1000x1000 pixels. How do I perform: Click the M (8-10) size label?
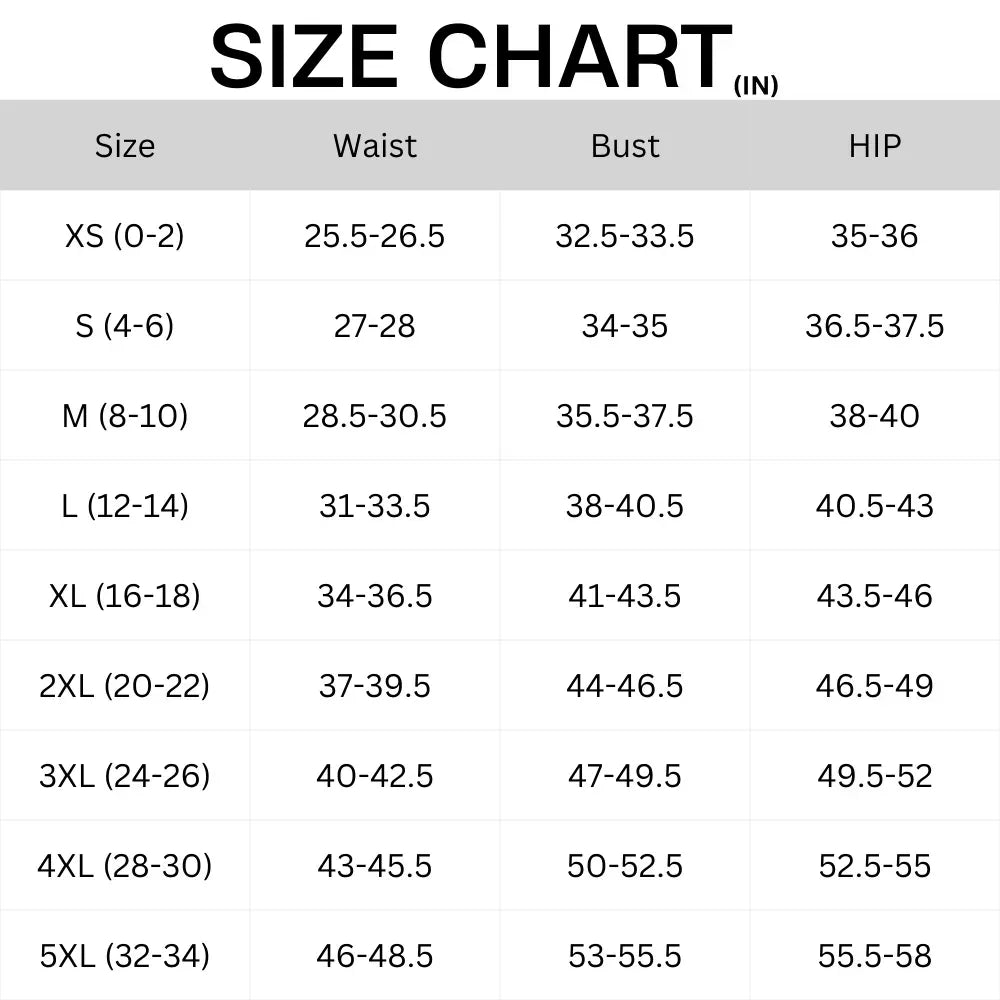[125, 416]
